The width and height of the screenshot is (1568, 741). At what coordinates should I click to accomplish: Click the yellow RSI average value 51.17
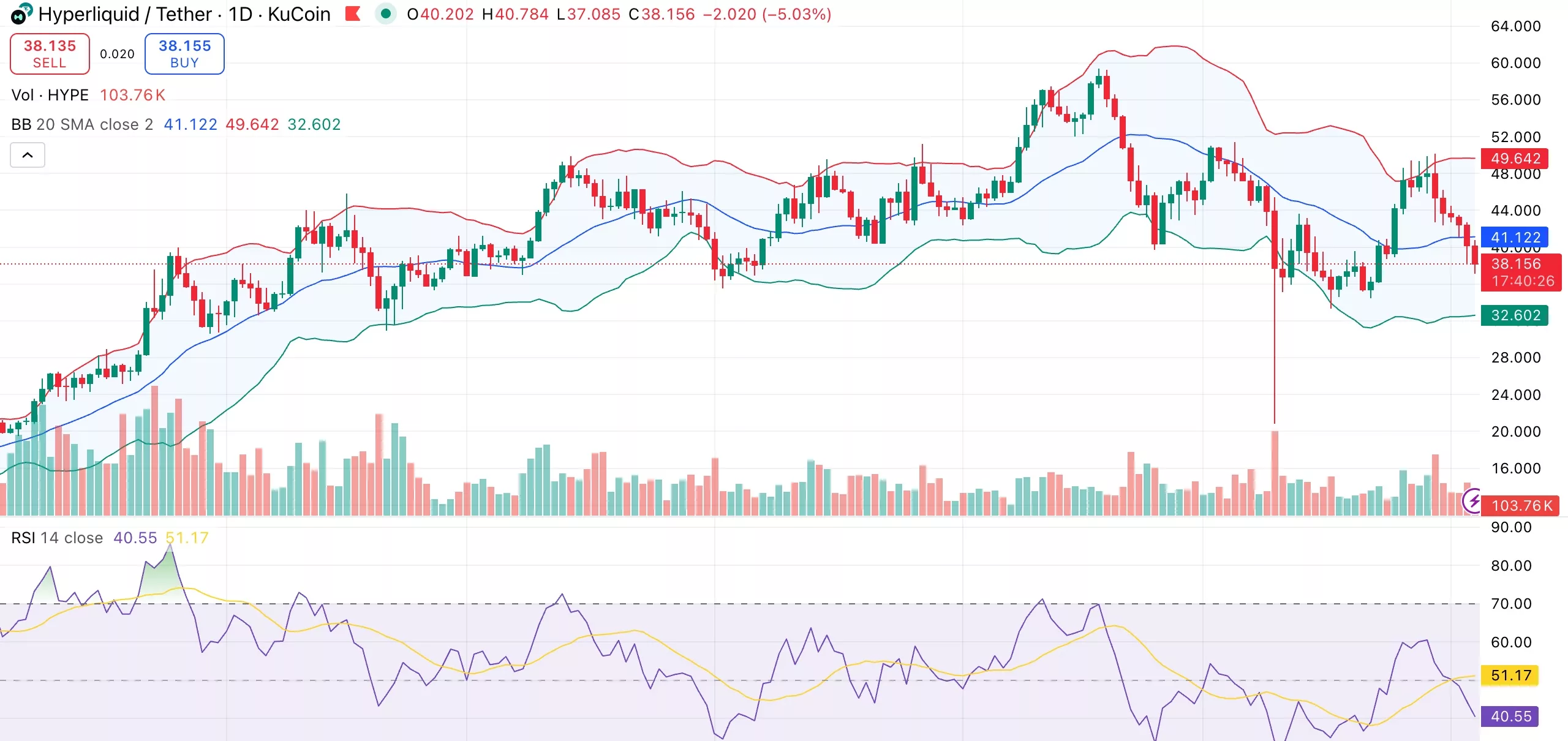(x=1509, y=675)
